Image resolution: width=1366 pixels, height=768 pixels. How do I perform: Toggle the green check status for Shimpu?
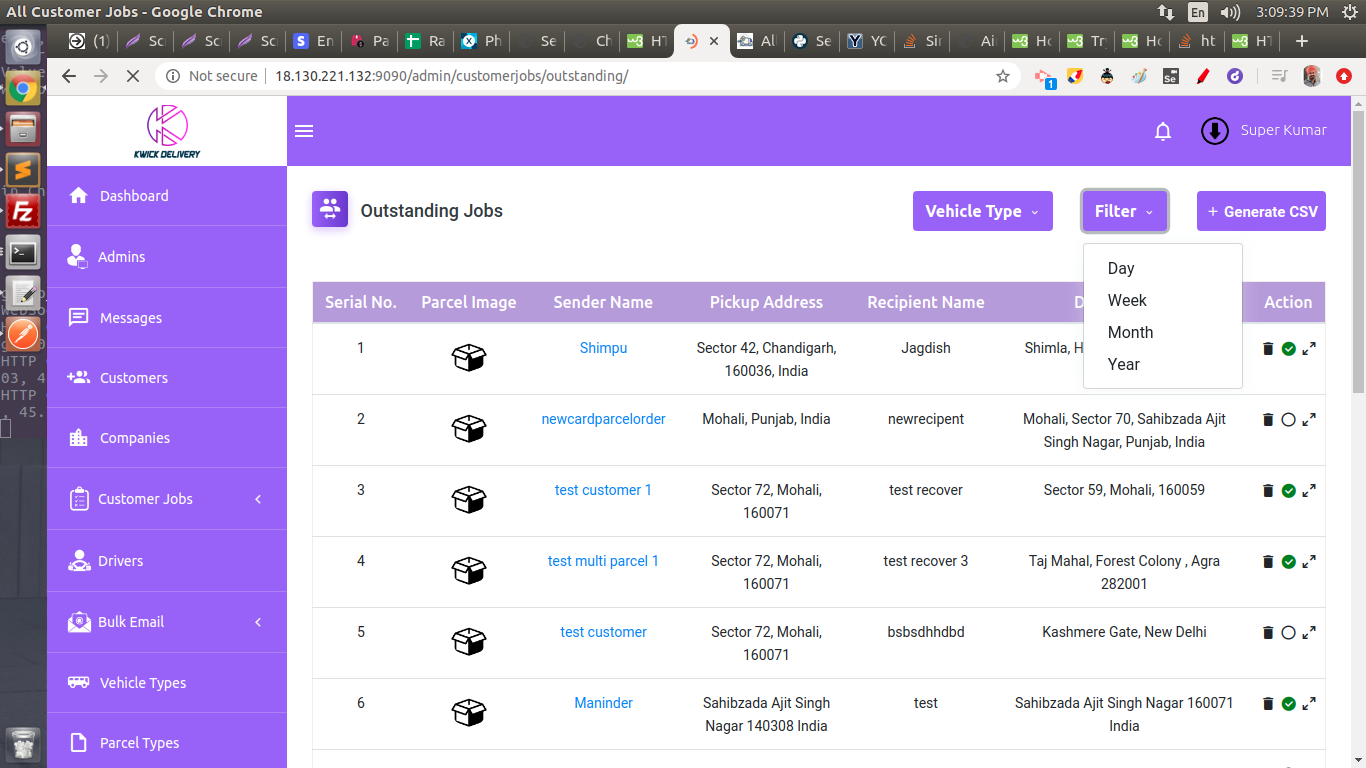click(1288, 348)
